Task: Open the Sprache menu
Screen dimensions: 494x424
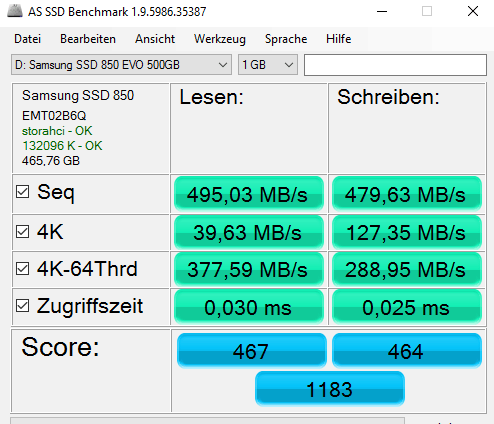Action: coord(286,39)
